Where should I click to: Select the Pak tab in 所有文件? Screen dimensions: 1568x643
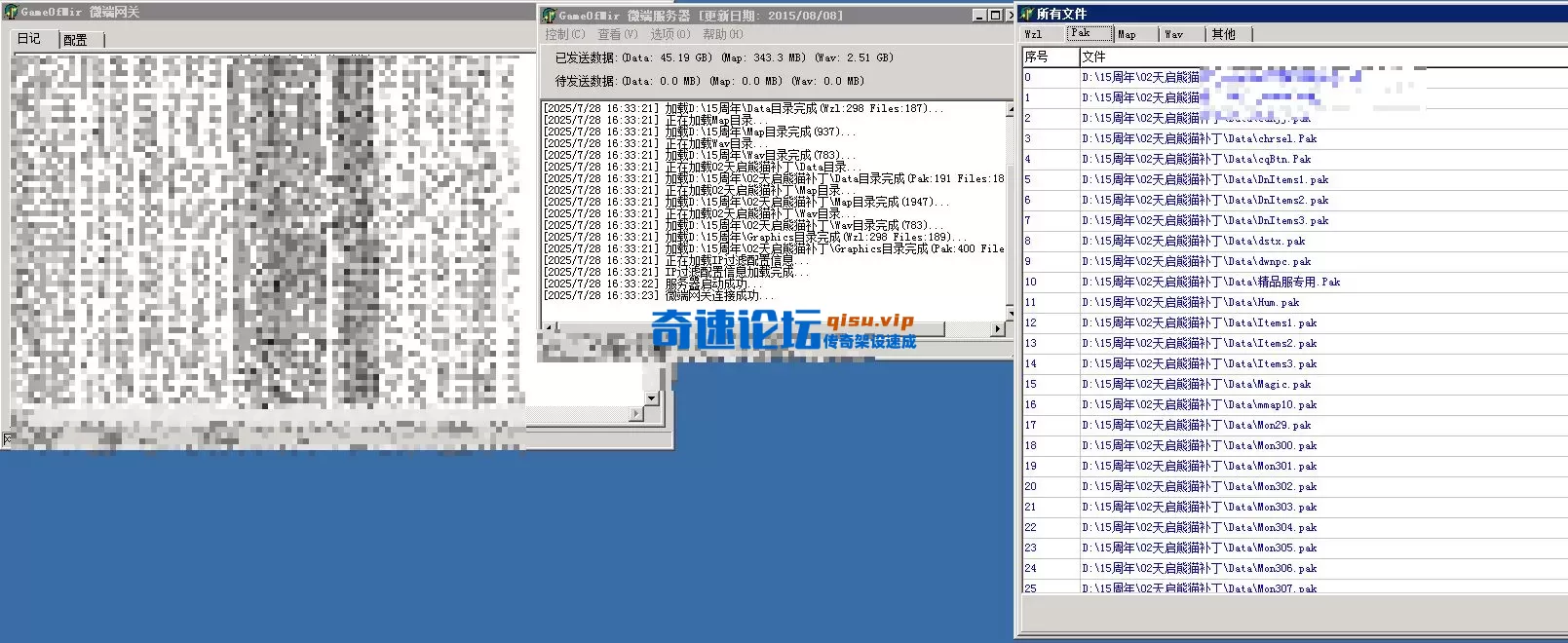[1089, 33]
